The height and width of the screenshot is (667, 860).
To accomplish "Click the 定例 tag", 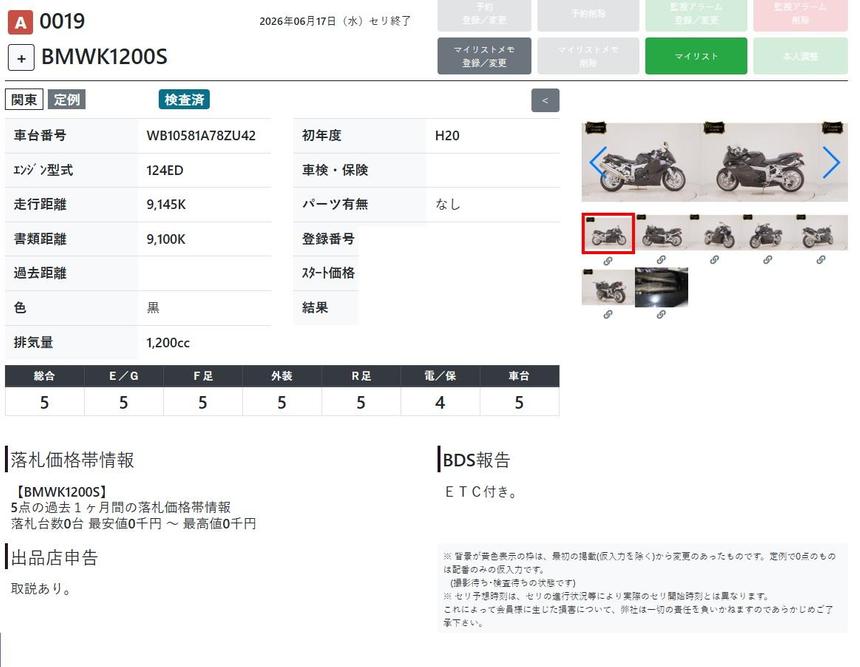I will click(67, 100).
